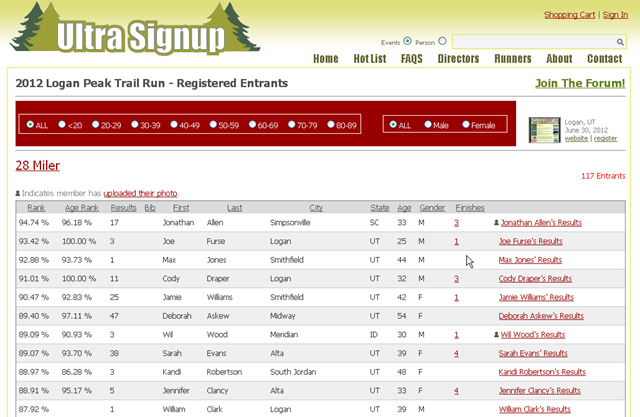Click Cody Draper's finishes count 3

coord(456,279)
